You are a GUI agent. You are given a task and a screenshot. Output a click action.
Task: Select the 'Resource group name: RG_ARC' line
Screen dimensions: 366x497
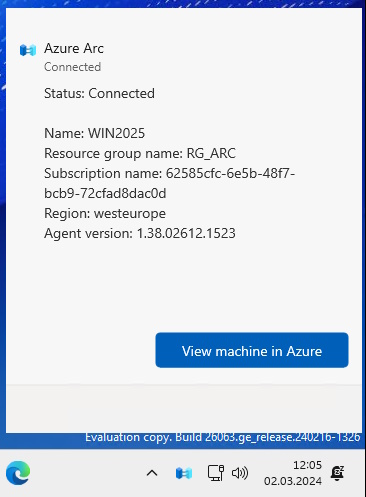coord(140,153)
